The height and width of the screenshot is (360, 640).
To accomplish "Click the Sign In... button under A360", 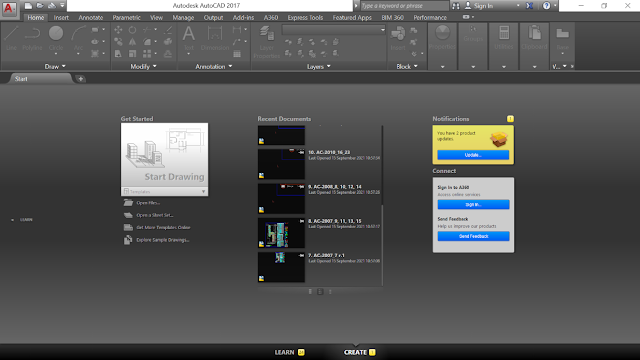I will 473,204.
